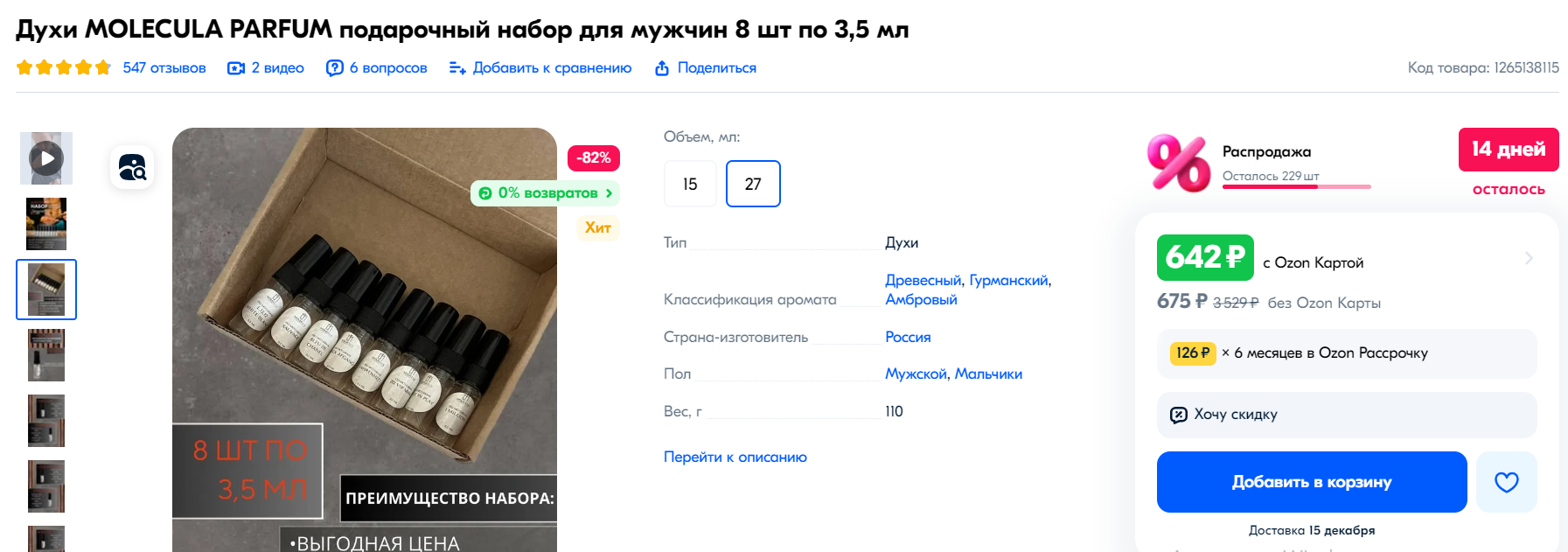Open the 547 отзывов reviews link

pos(164,68)
